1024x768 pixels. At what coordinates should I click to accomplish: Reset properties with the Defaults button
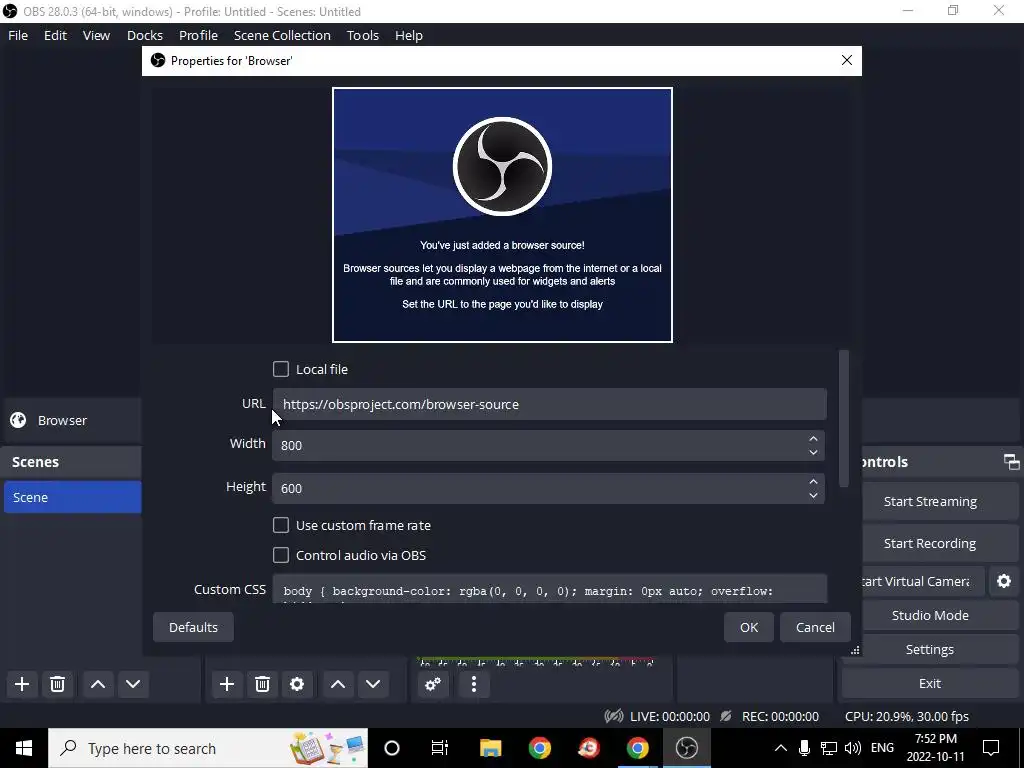pos(193,627)
